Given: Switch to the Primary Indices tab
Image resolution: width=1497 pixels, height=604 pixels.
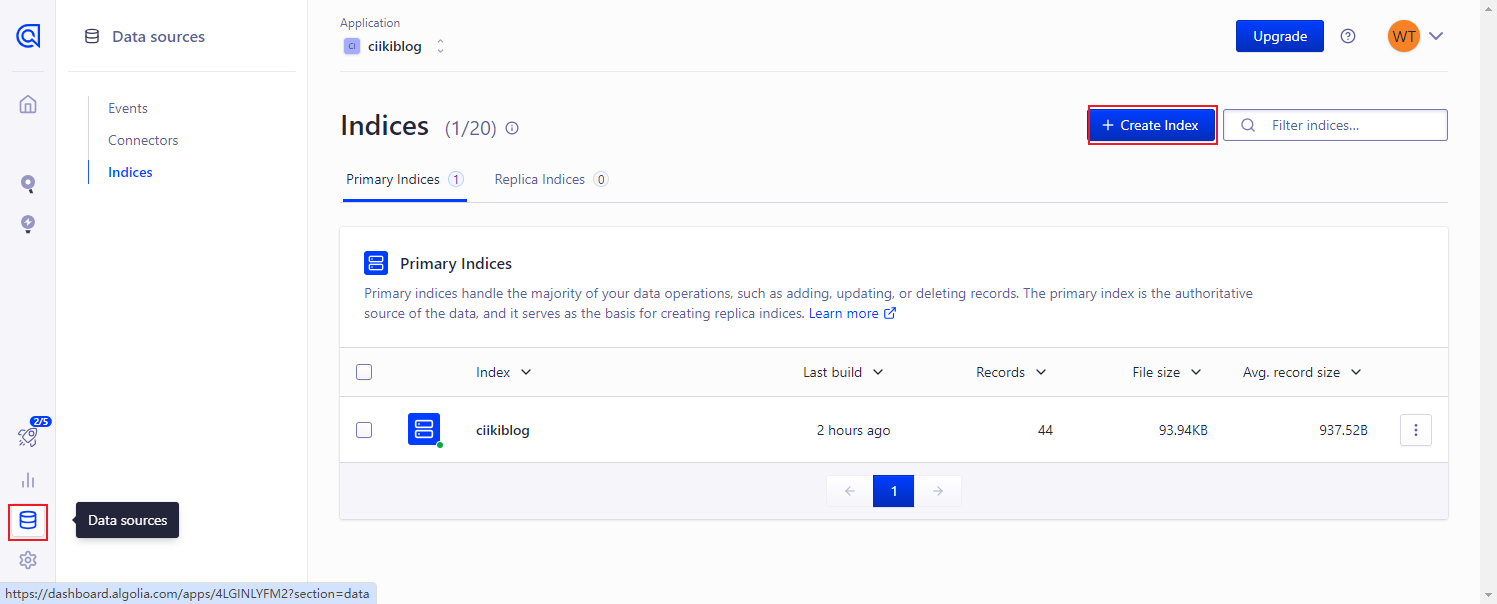Looking at the screenshot, I should [x=404, y=180].
